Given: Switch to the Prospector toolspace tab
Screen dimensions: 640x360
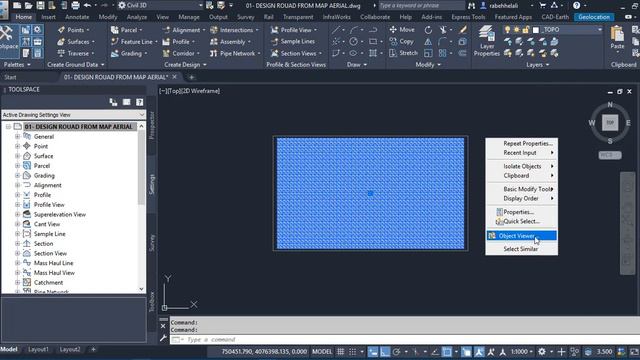Looking at the screenshot, I should pyautogui.click(x=152, y=126).
